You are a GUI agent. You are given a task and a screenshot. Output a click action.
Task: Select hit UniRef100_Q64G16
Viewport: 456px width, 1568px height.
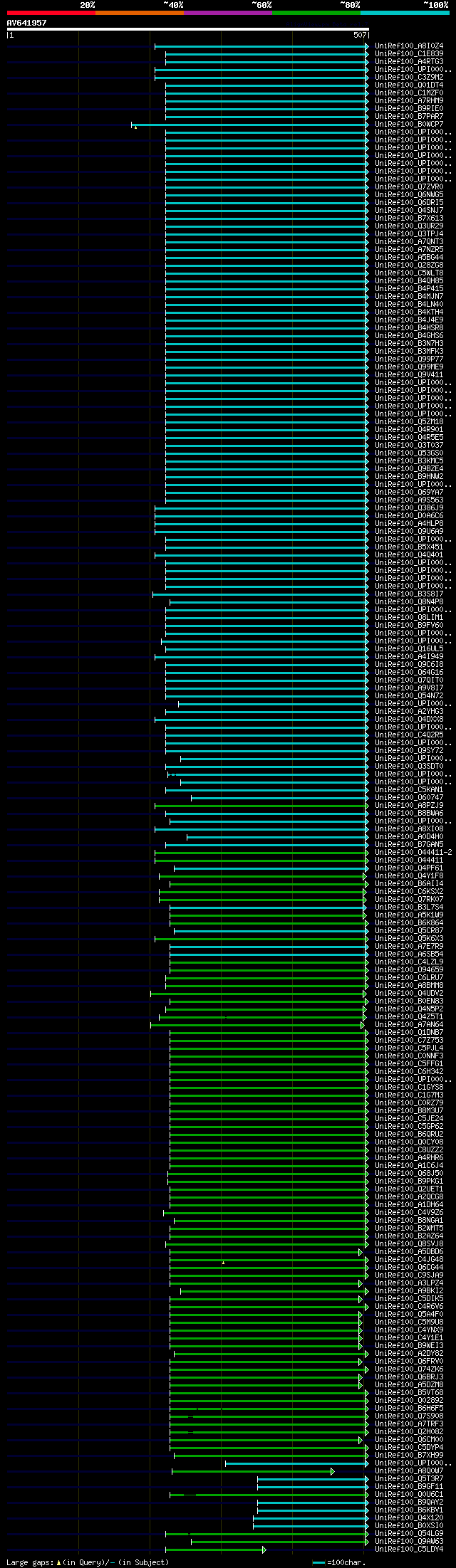(409, 673)
